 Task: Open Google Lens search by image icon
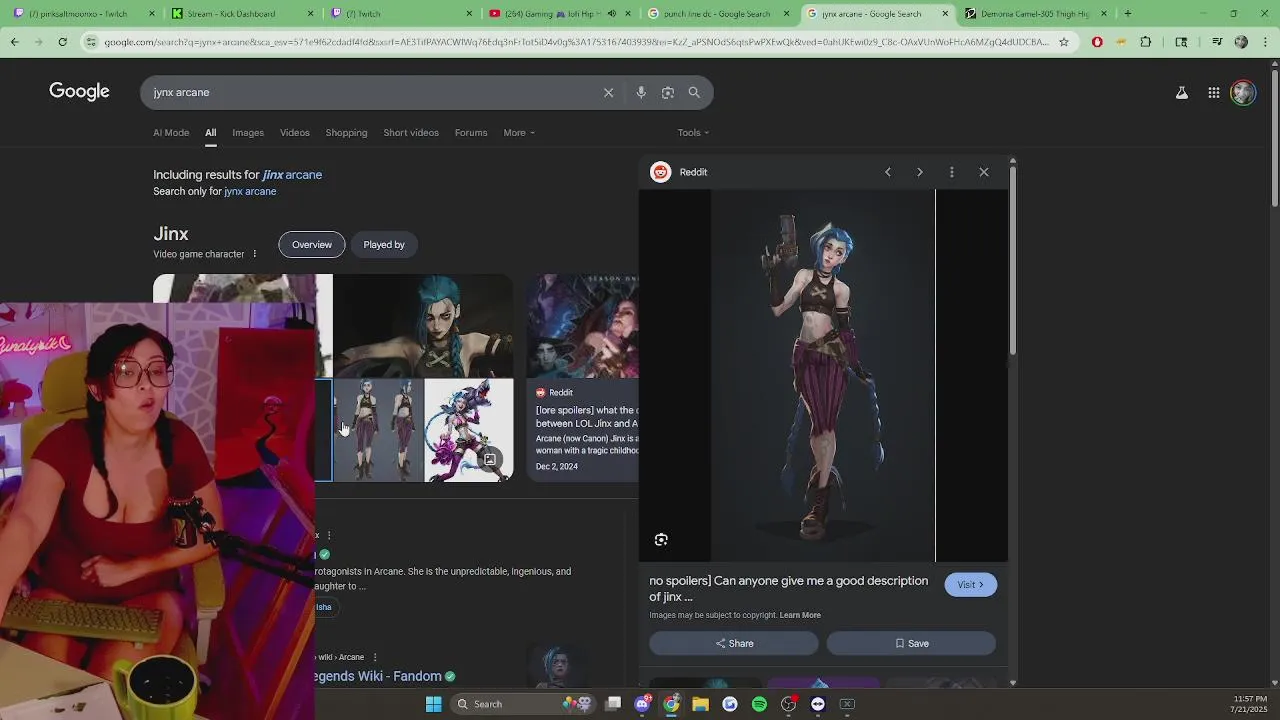[x=668, y=92]
